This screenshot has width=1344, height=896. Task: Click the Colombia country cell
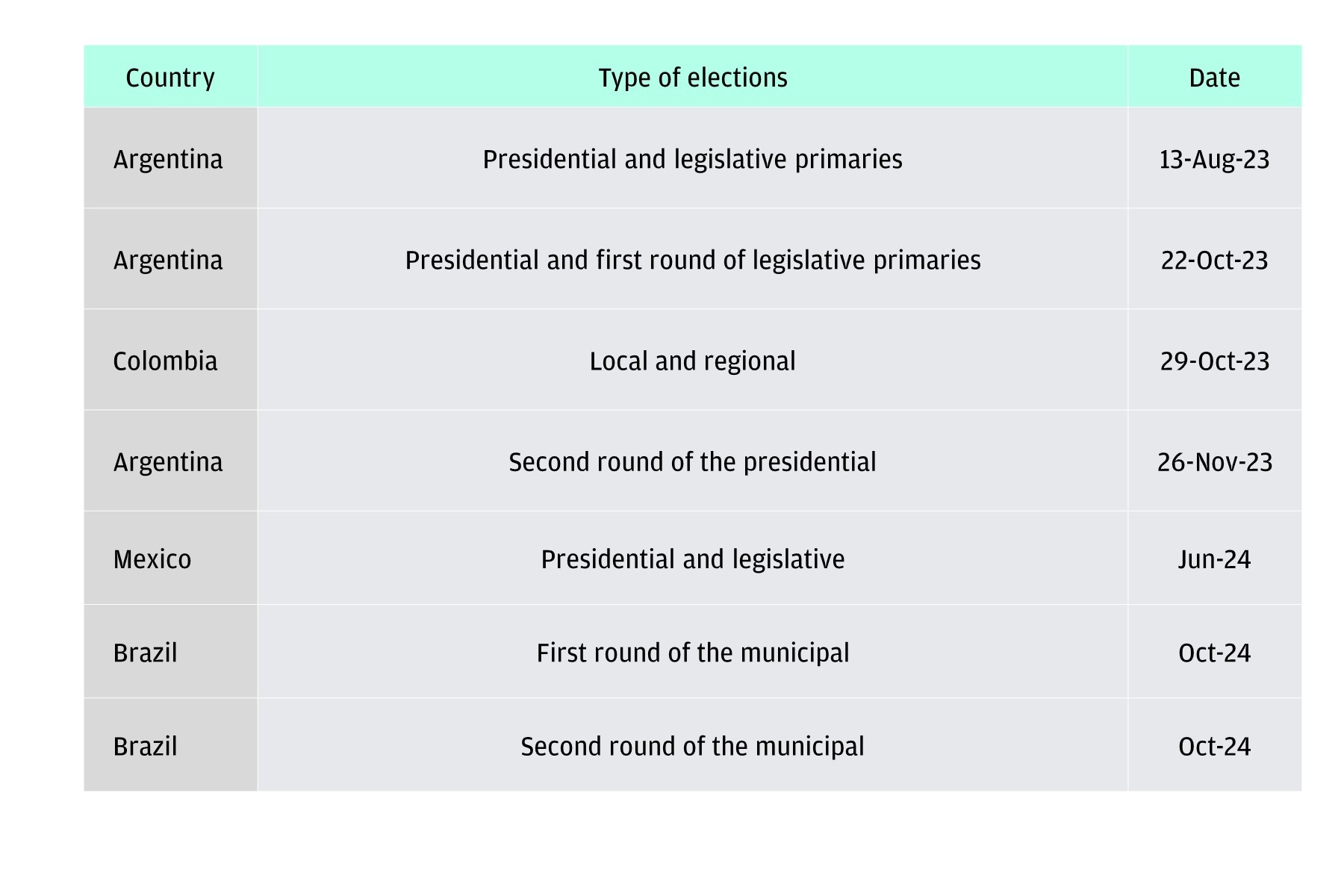(170, 360)
